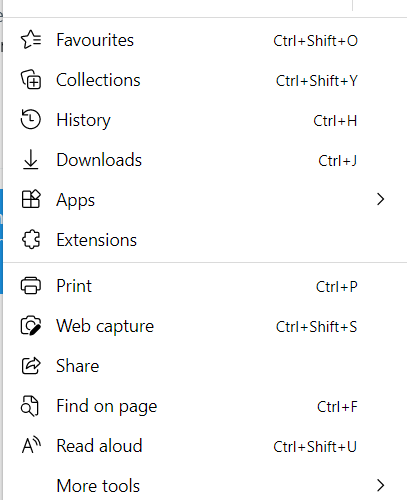The image size is (407, 500).
Task: Expand the More tools submenu arrow
Action: pyautogui.click(x=380, y=485)
